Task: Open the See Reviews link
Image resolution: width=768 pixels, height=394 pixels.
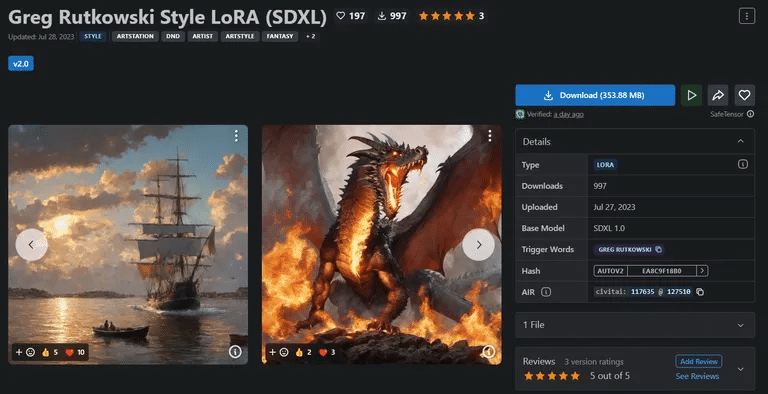Action: (697, 376)
